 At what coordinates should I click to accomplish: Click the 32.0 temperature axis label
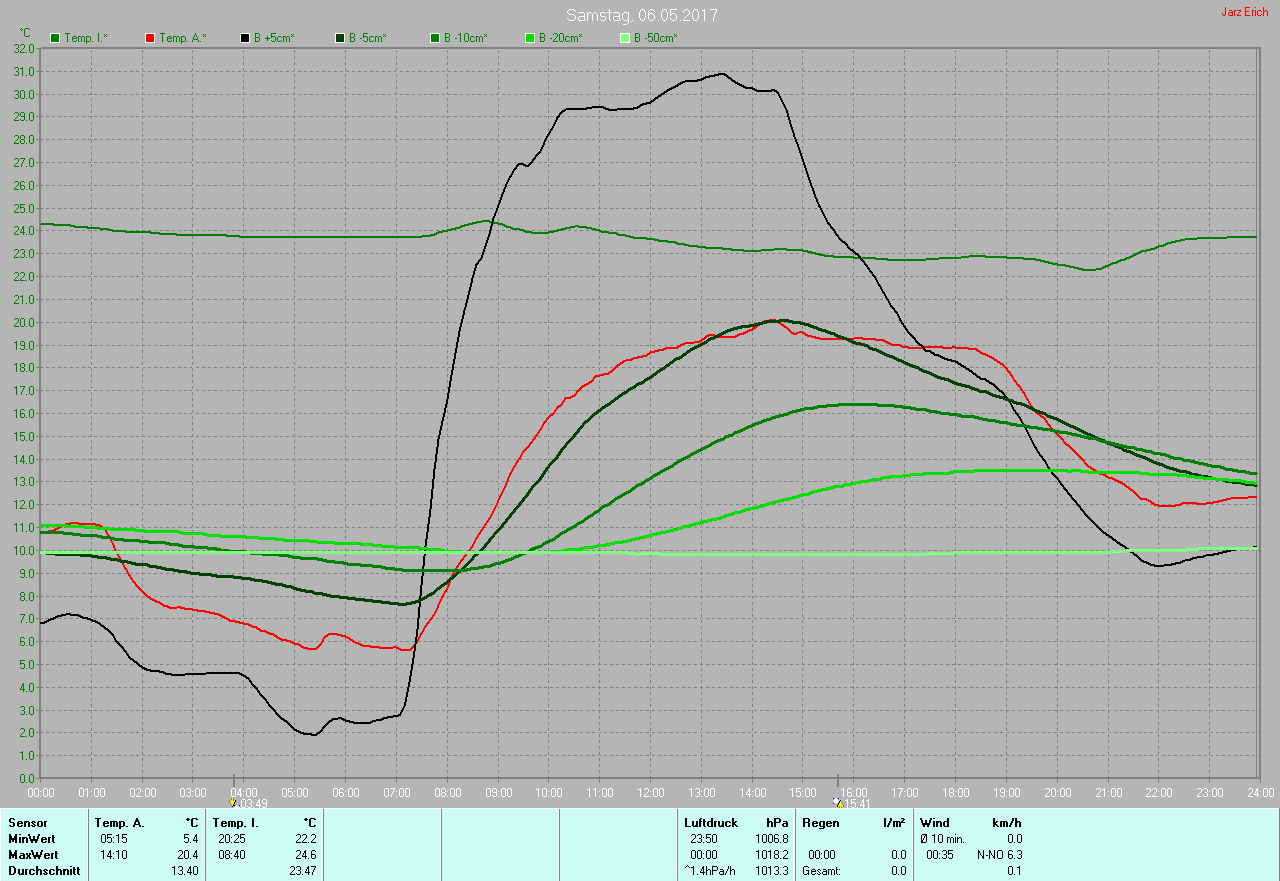coord(26,48)
